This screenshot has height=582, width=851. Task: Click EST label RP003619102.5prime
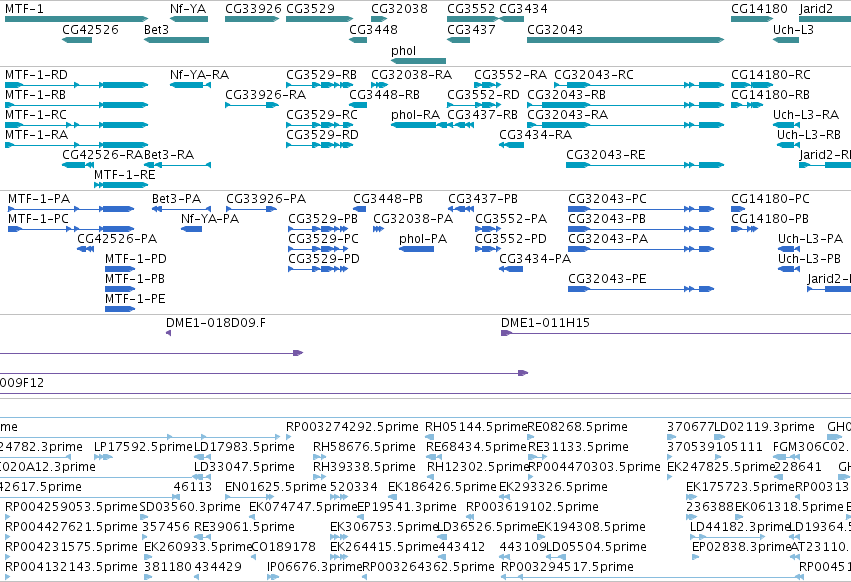pyautogui.click(x=532, y=507)
